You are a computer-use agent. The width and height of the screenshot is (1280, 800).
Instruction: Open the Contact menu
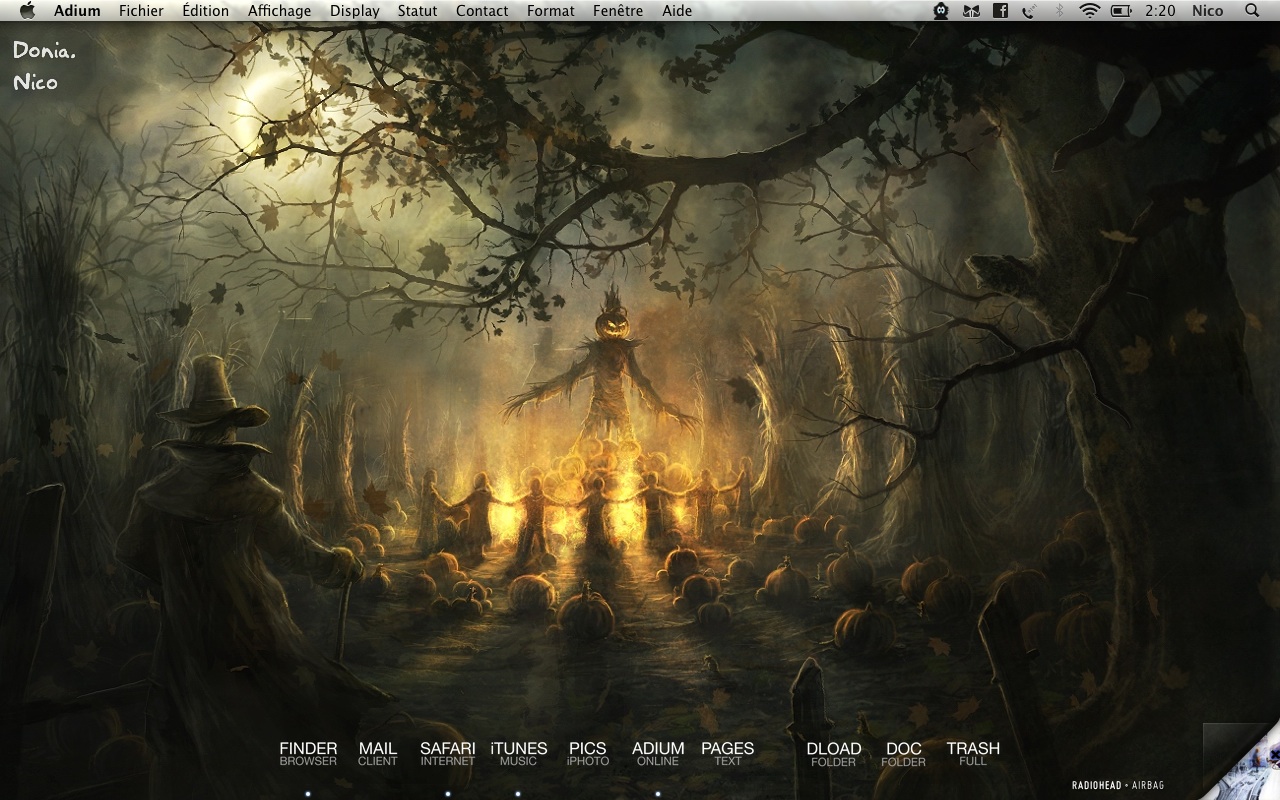[x=482, y=11]
